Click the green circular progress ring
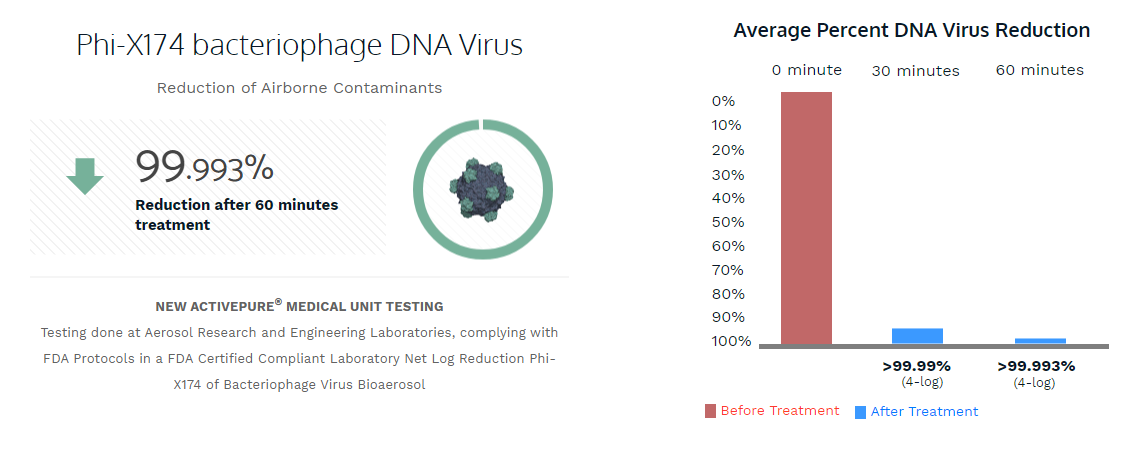 [483, 190]
